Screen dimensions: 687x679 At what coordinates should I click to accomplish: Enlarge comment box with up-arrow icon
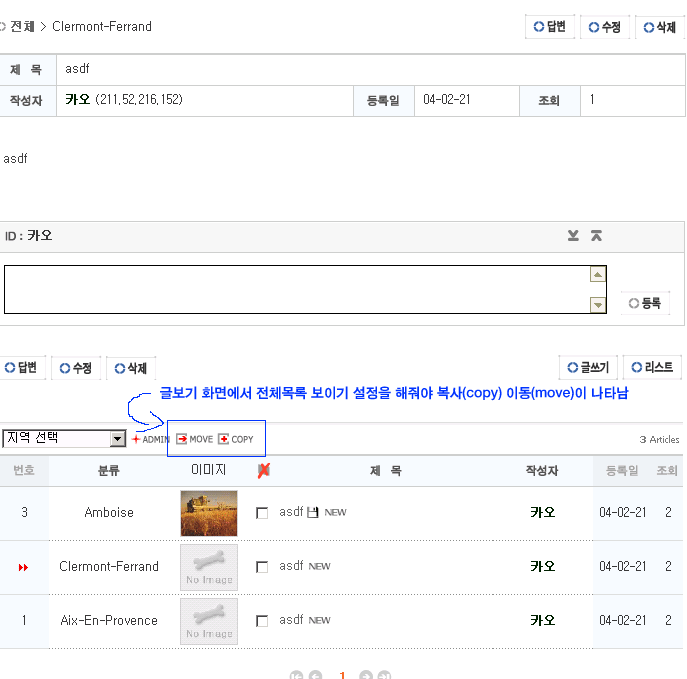(x=596, y=236)
